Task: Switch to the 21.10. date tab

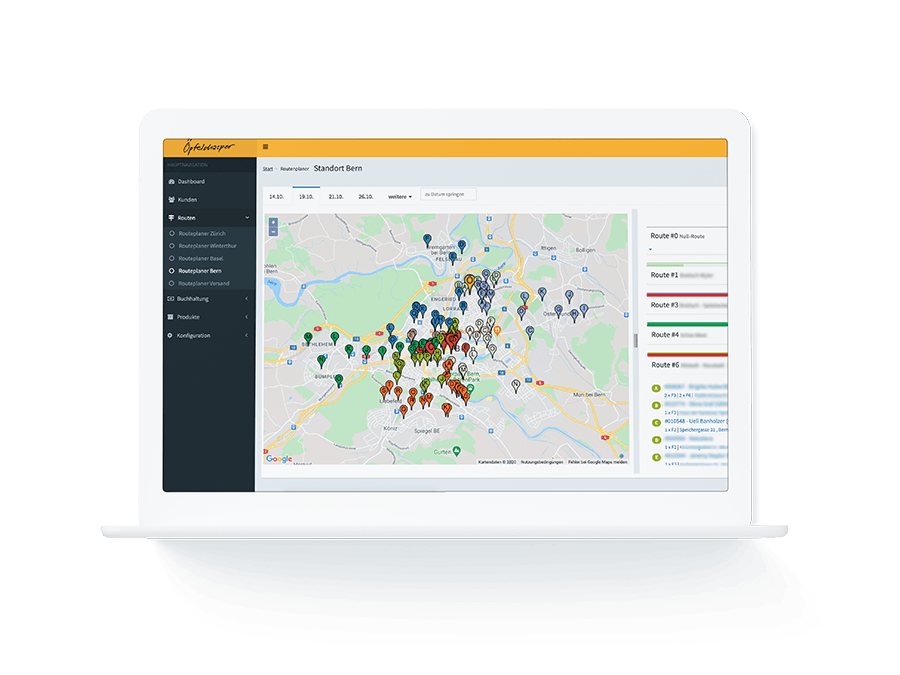Action: [336, 197]
